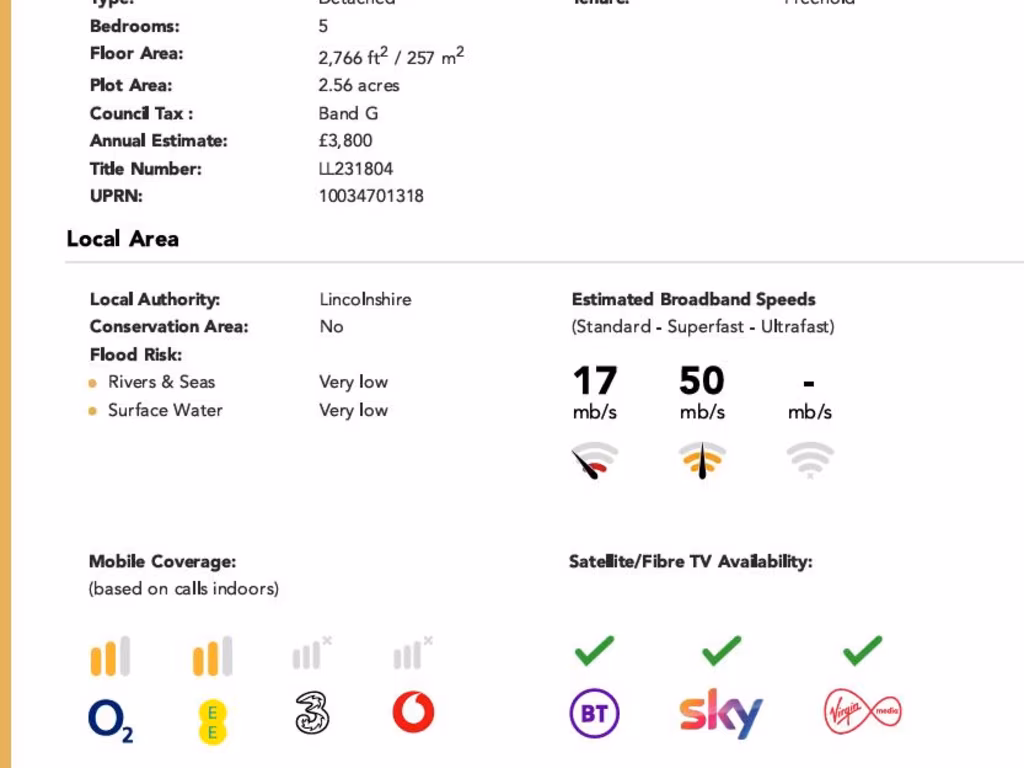This screenshot has height=768, width=1024.
Task: Click the BT logo
Action: [x=594, y=714]
